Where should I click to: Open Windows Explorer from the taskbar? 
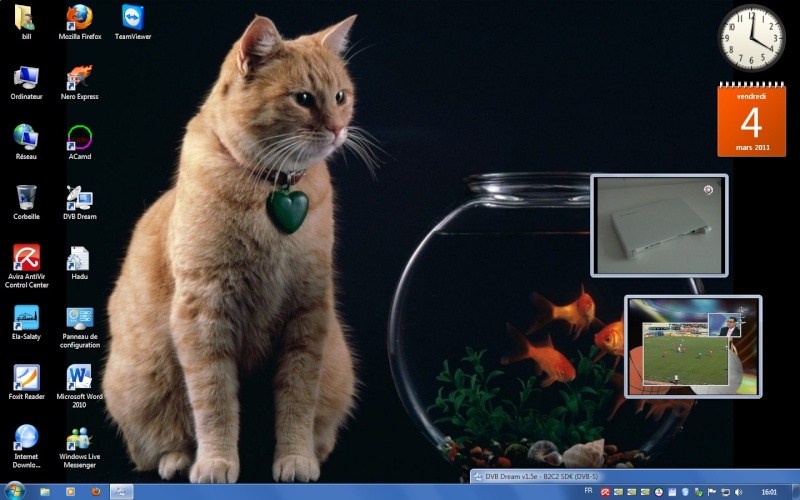(x=45, y=492)
